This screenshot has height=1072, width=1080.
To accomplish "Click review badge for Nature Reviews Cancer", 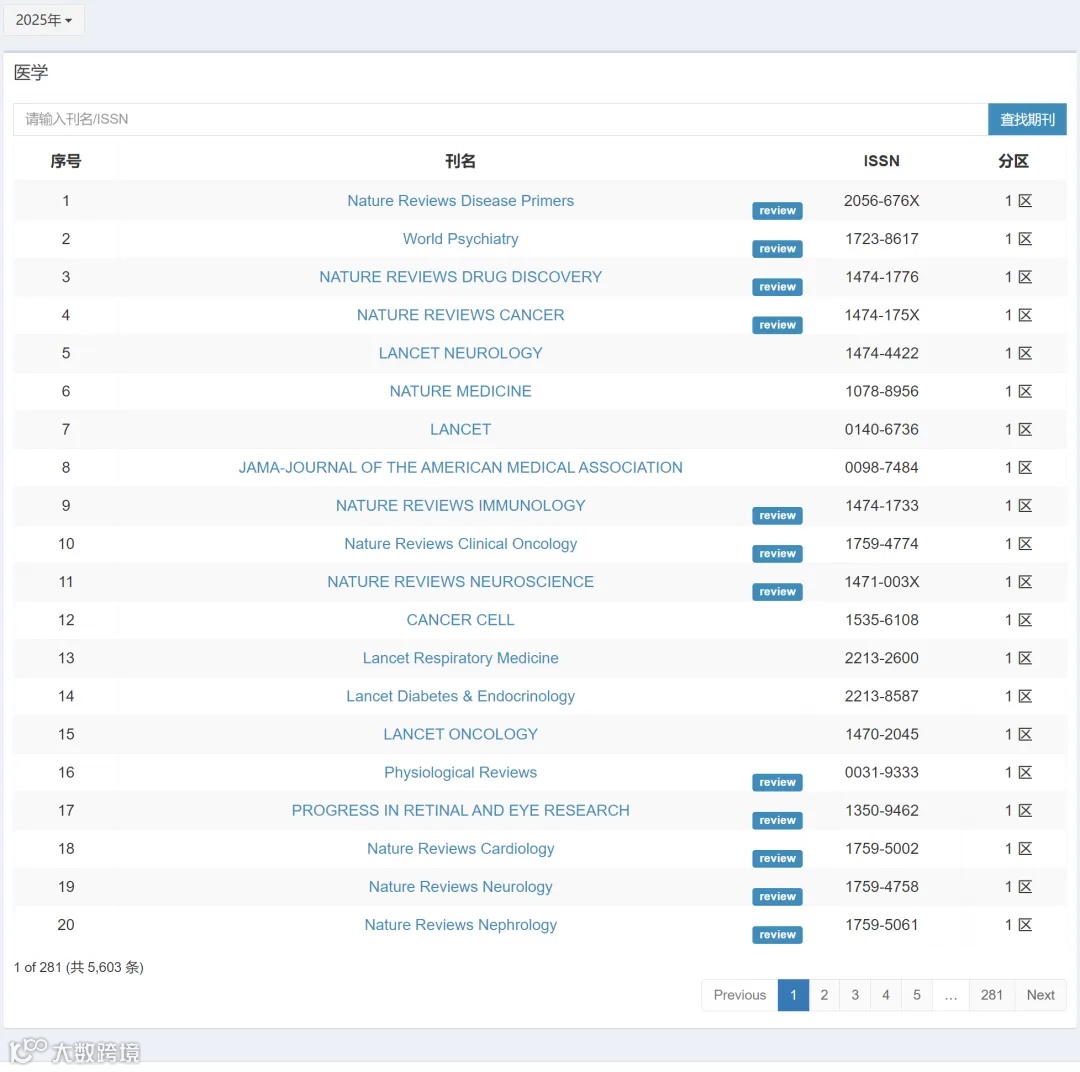I will coord(777,325).
